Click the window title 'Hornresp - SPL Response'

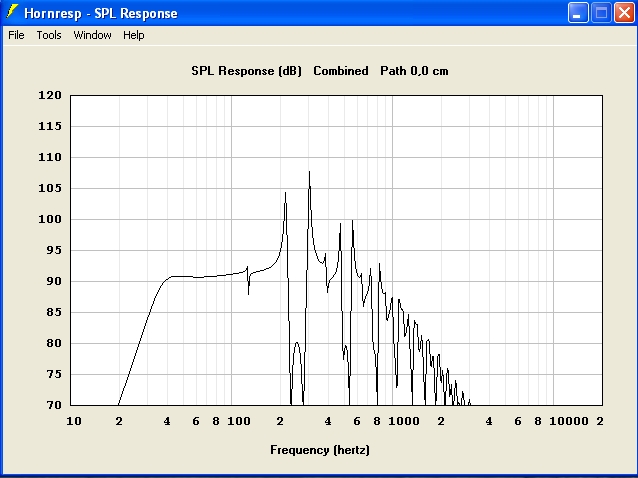(x=101, y=13)
